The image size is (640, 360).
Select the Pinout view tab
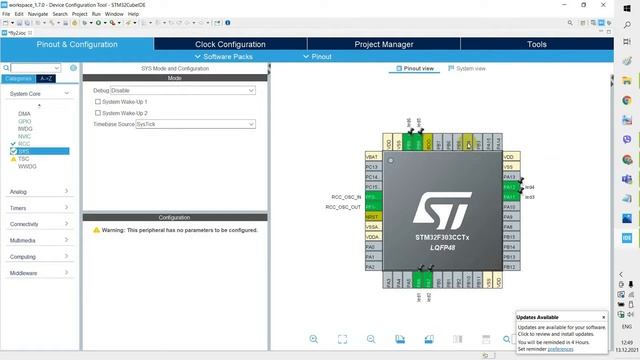[x=415, y=69]
